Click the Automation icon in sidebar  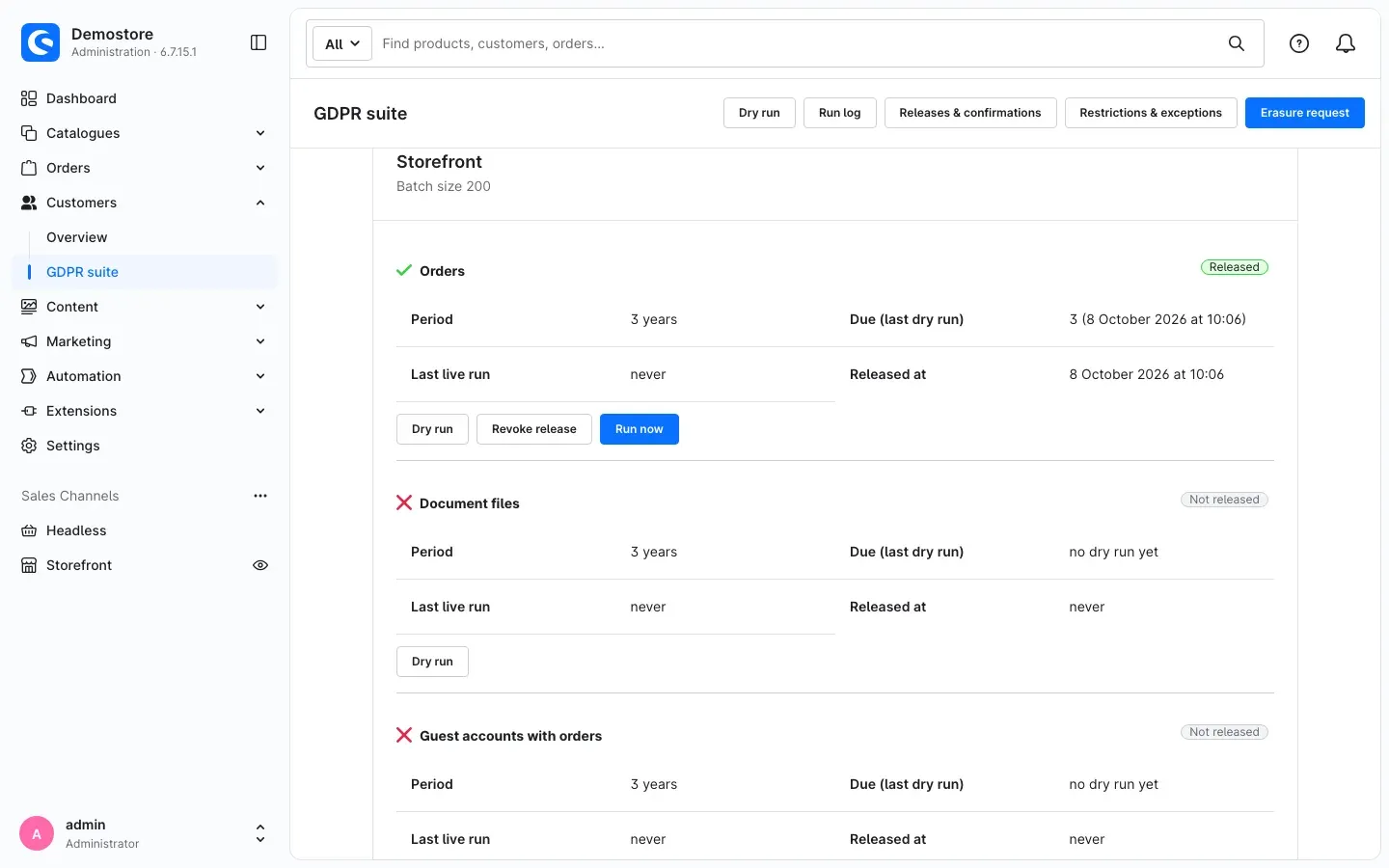tap(29, 376)
